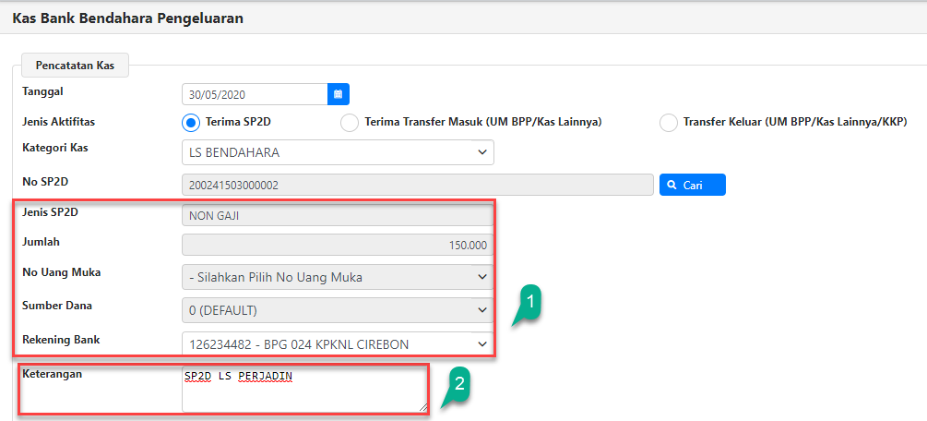Viewport: 927px width, 421px height.
Task: Click the Jenis SP2D field
Action: [338, 214]
